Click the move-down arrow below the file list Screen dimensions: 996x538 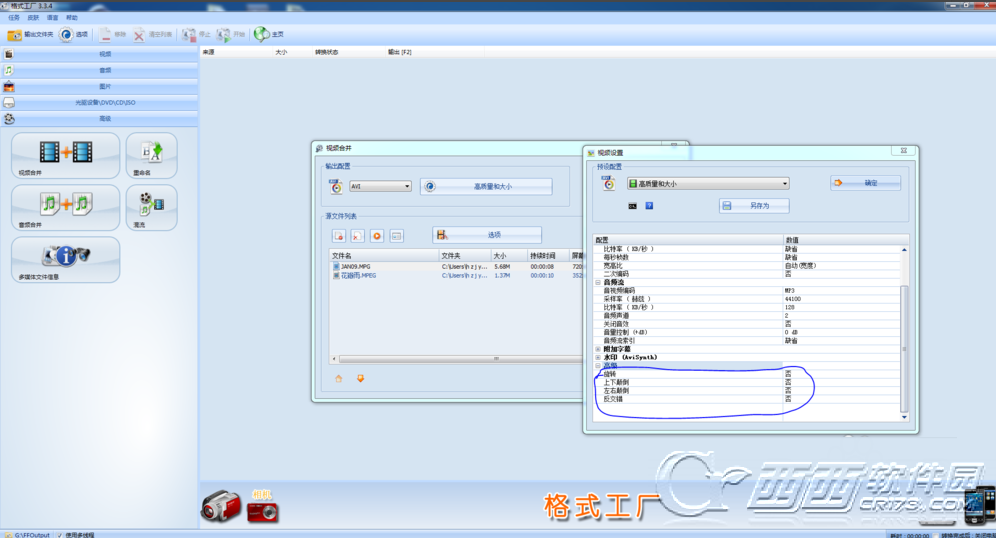click(360, 378)
